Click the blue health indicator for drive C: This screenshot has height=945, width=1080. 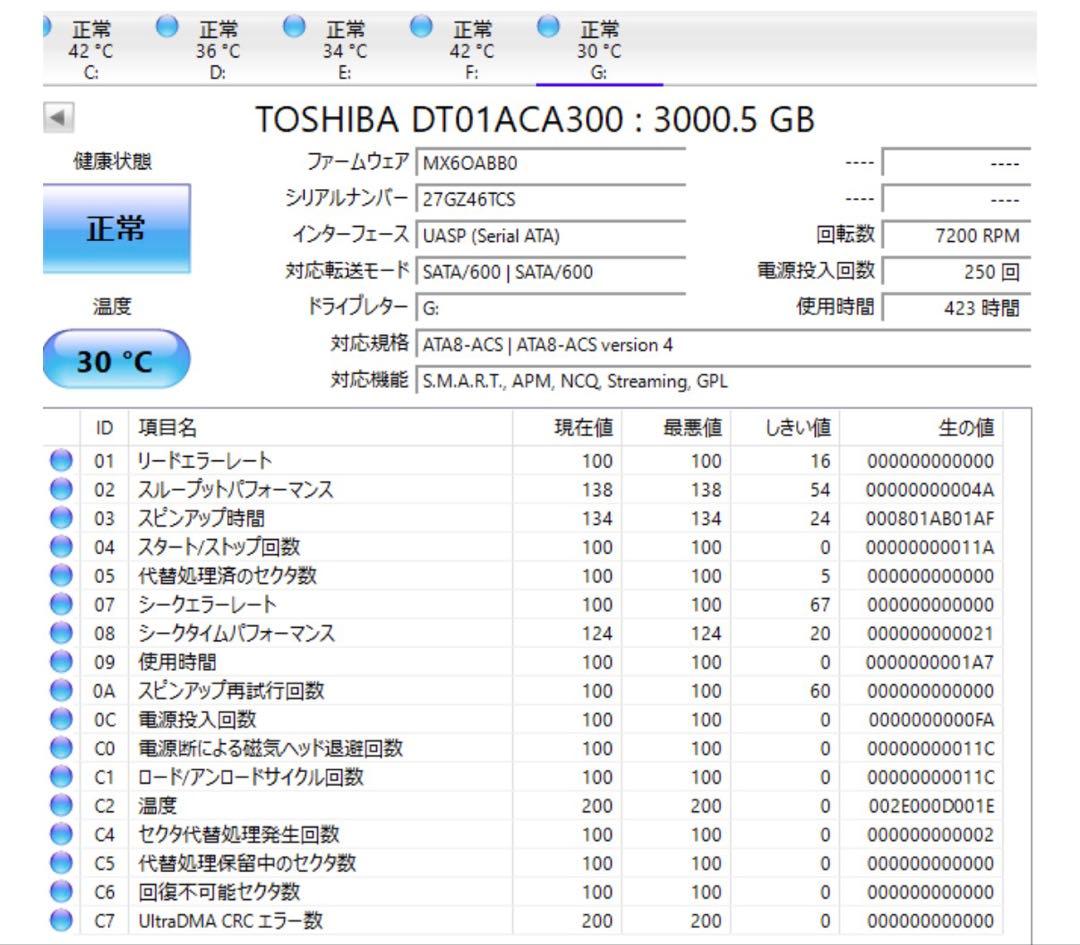[46, 27]
